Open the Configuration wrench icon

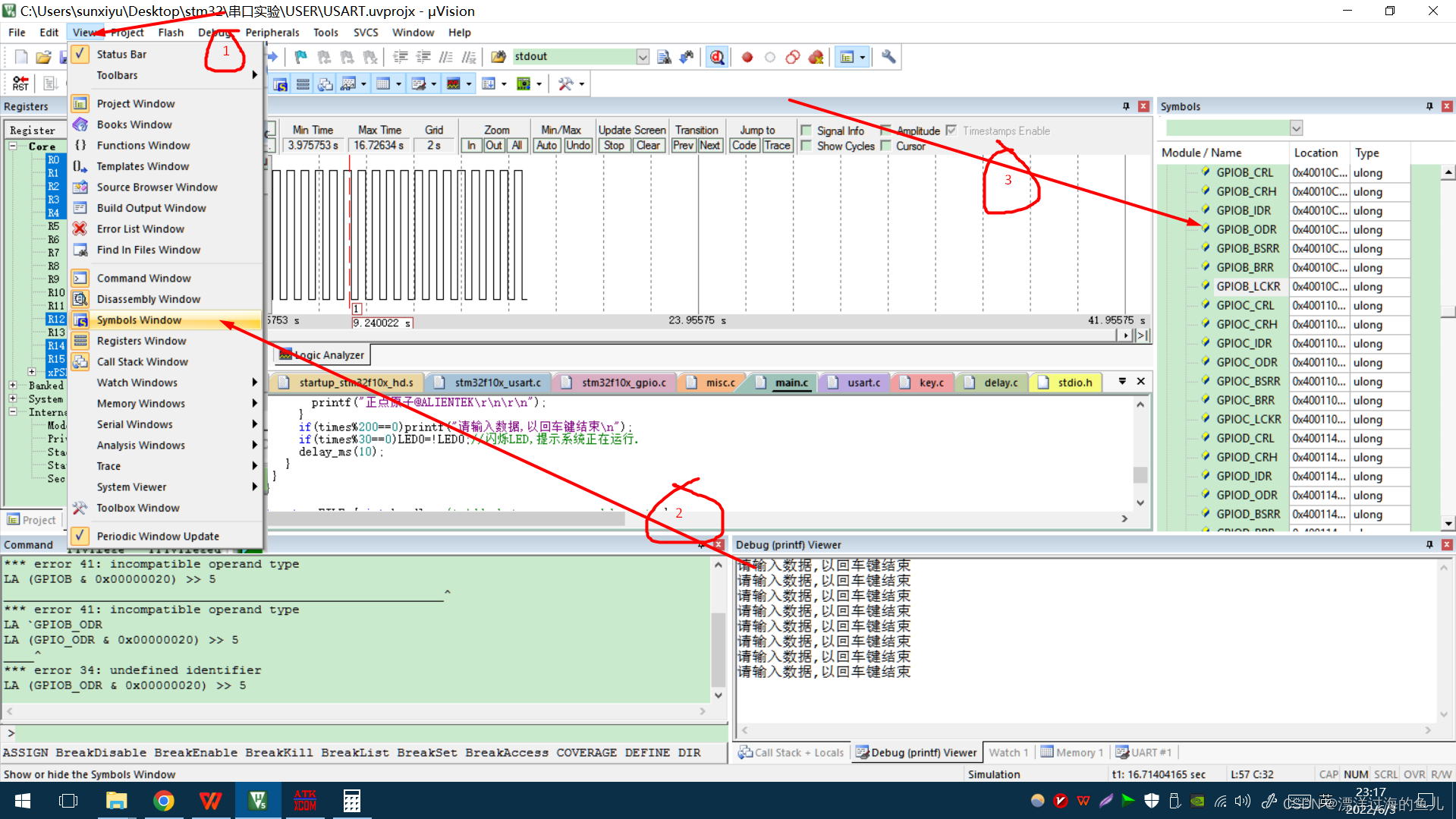888,57
